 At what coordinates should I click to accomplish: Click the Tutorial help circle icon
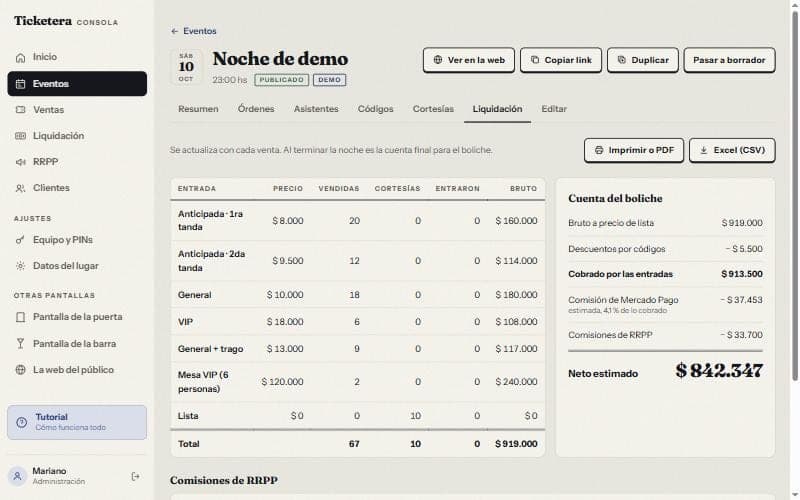(x=21, y=422)
